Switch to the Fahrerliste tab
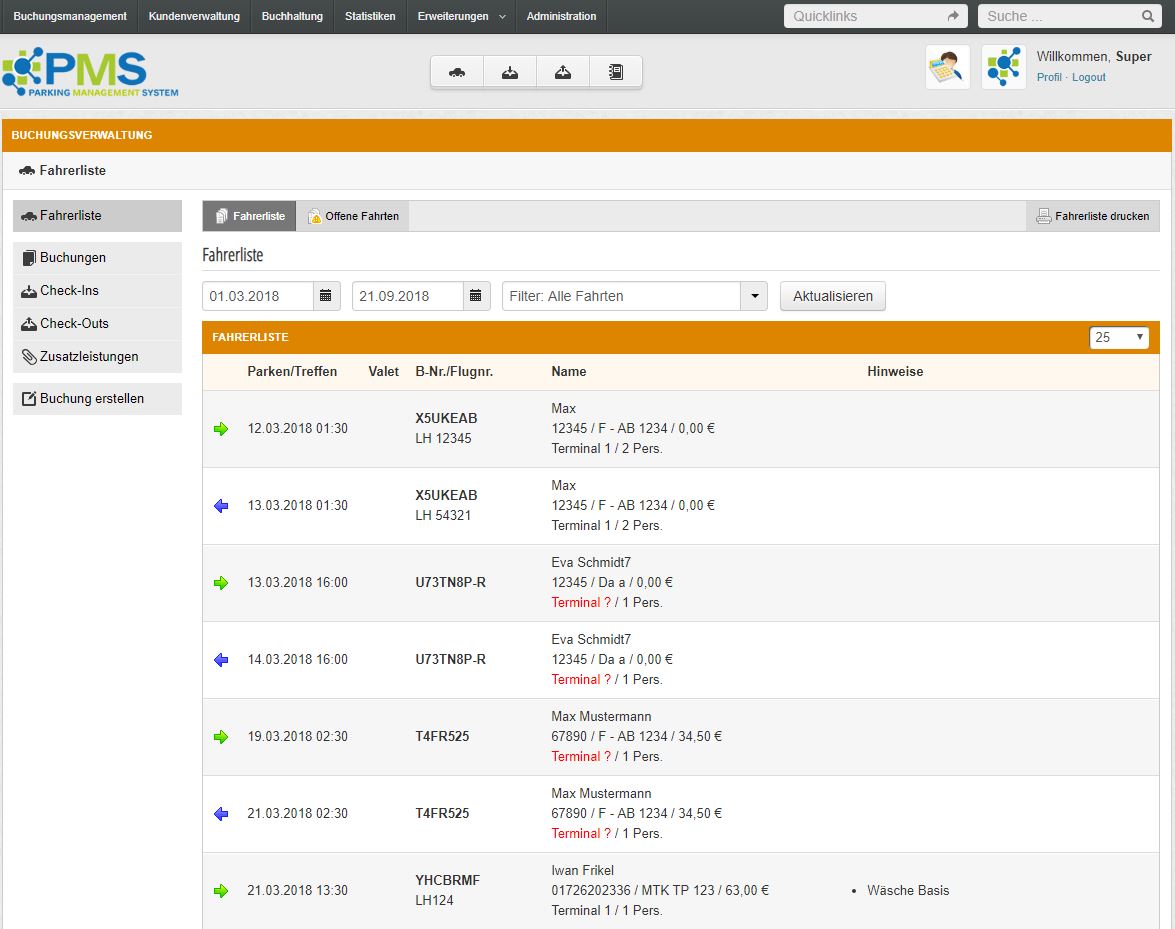Screen dimensions: 1175x929 pyautogui.click(x=250, y=216)
